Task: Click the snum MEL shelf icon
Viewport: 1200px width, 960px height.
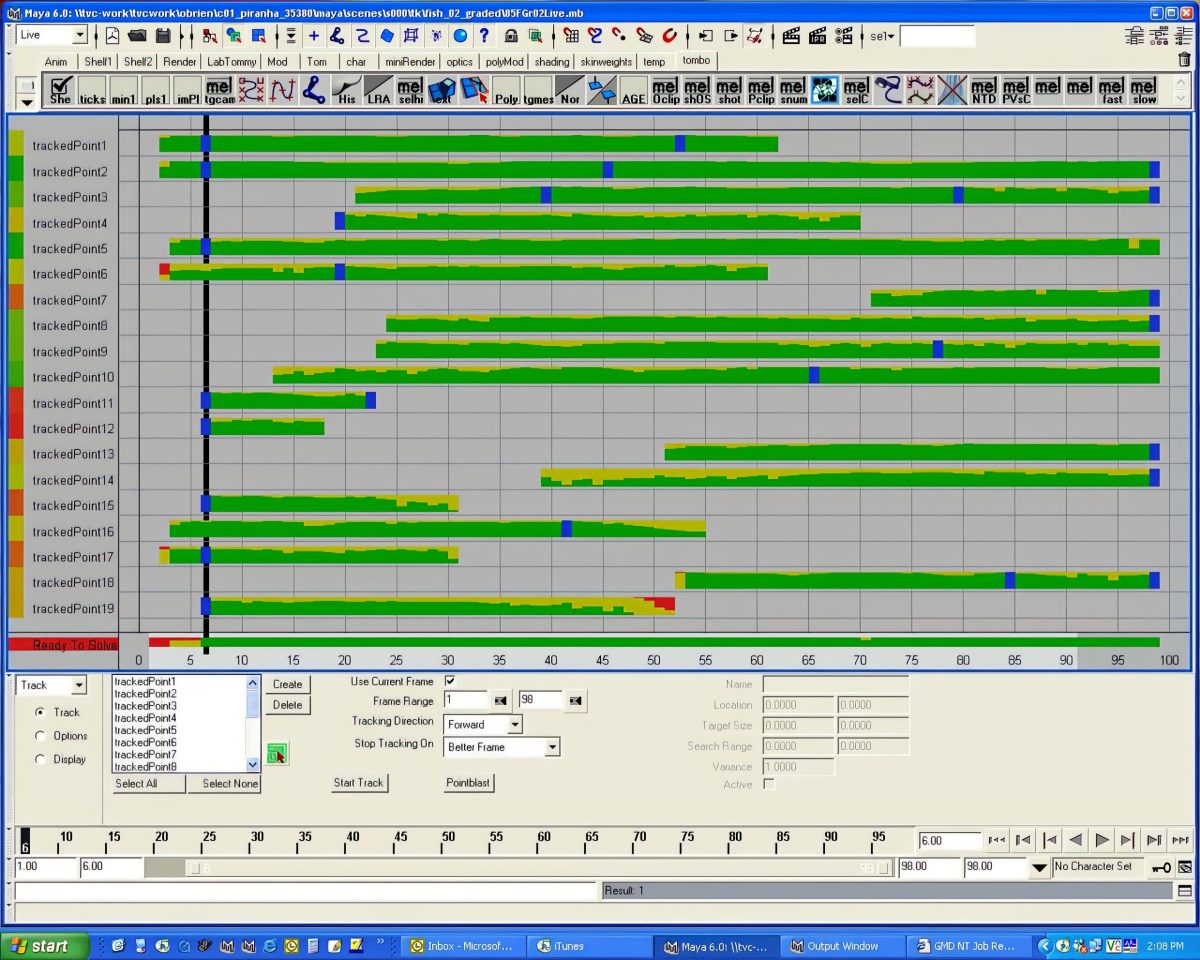Action: [x=792, y=93]
